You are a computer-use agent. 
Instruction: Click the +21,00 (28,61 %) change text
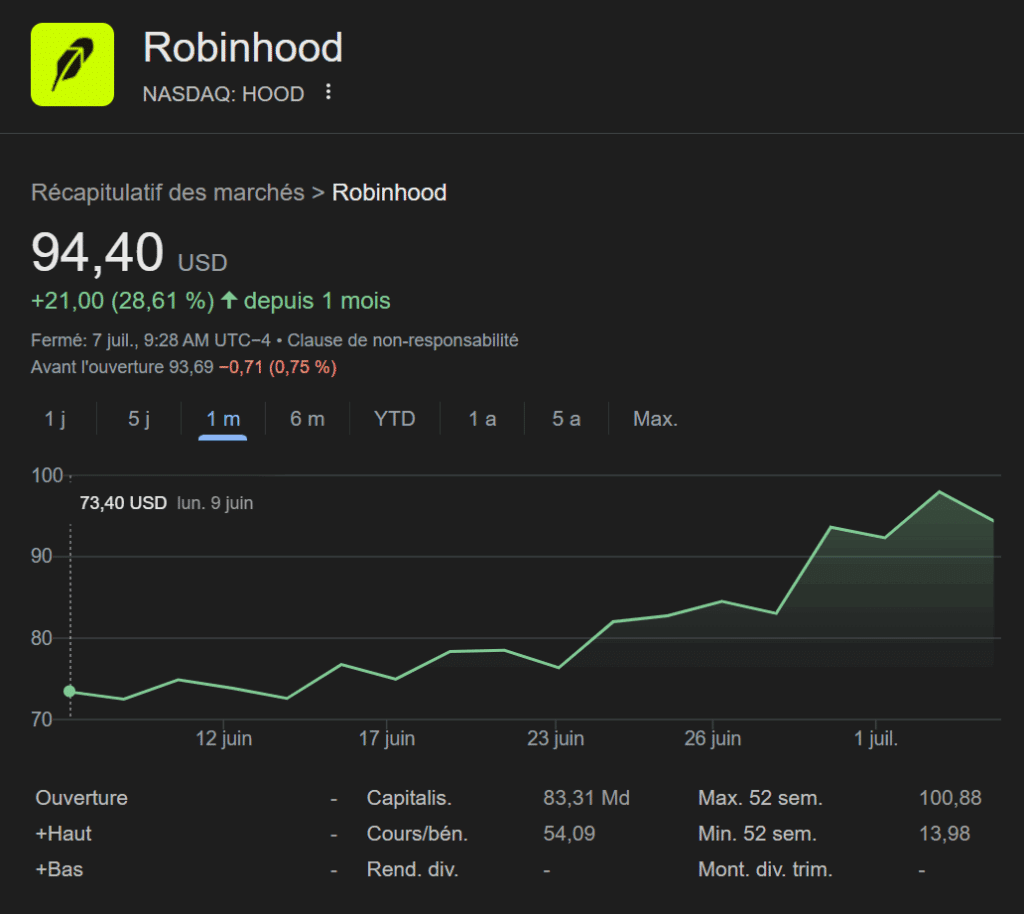123,301
